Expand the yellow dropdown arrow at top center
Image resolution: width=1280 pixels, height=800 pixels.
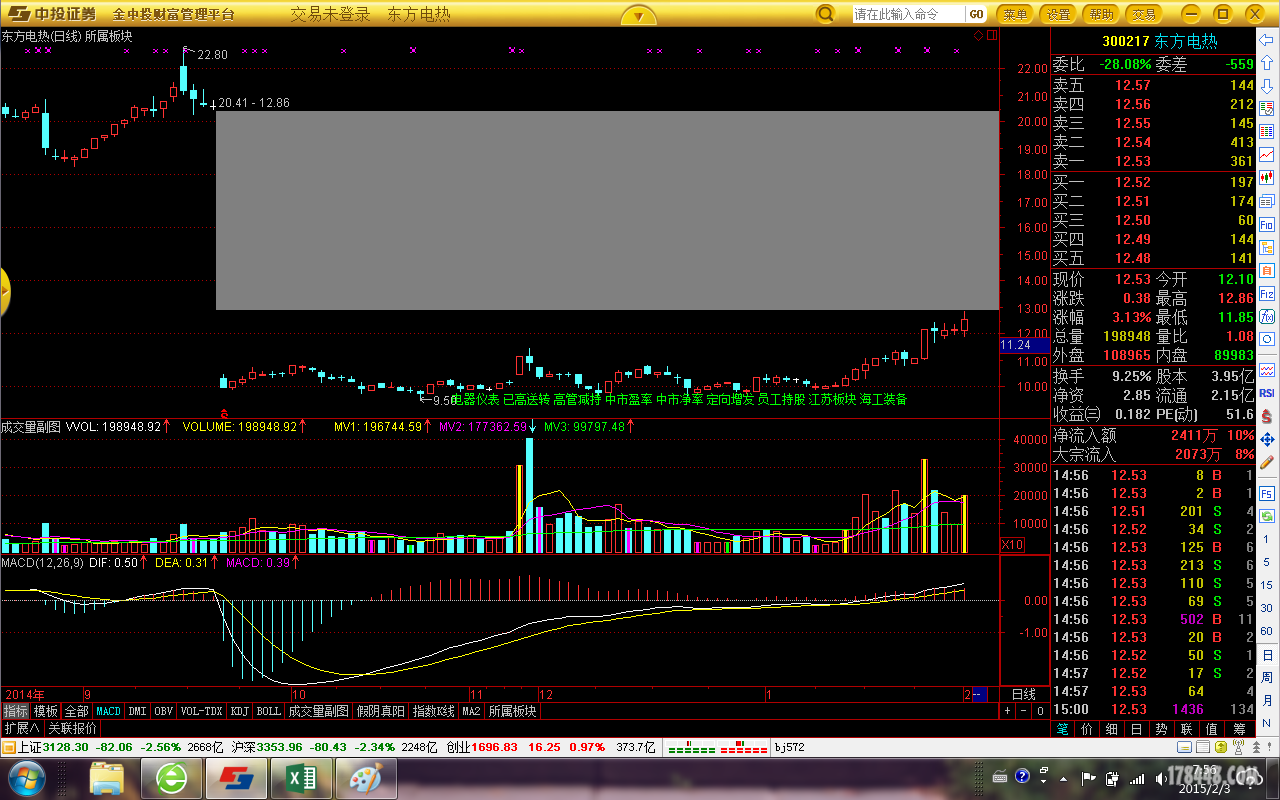638,15
